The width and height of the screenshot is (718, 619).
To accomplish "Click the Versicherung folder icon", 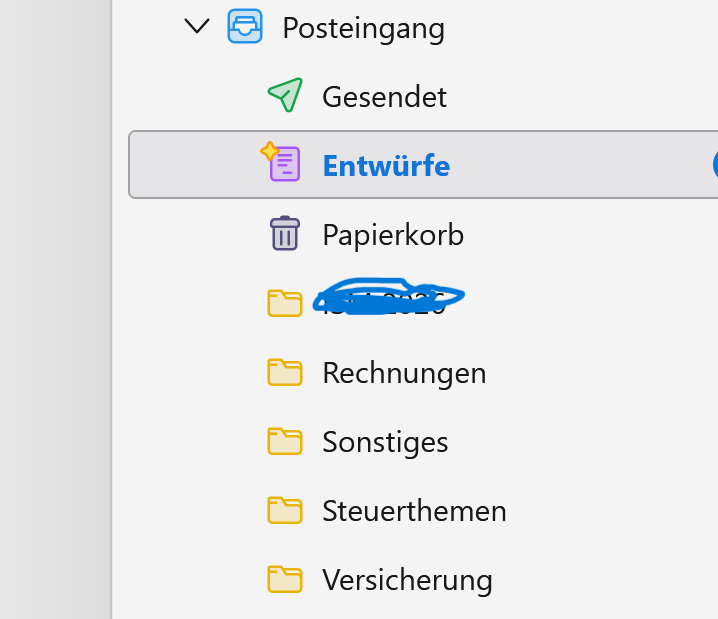I will 285,579.
